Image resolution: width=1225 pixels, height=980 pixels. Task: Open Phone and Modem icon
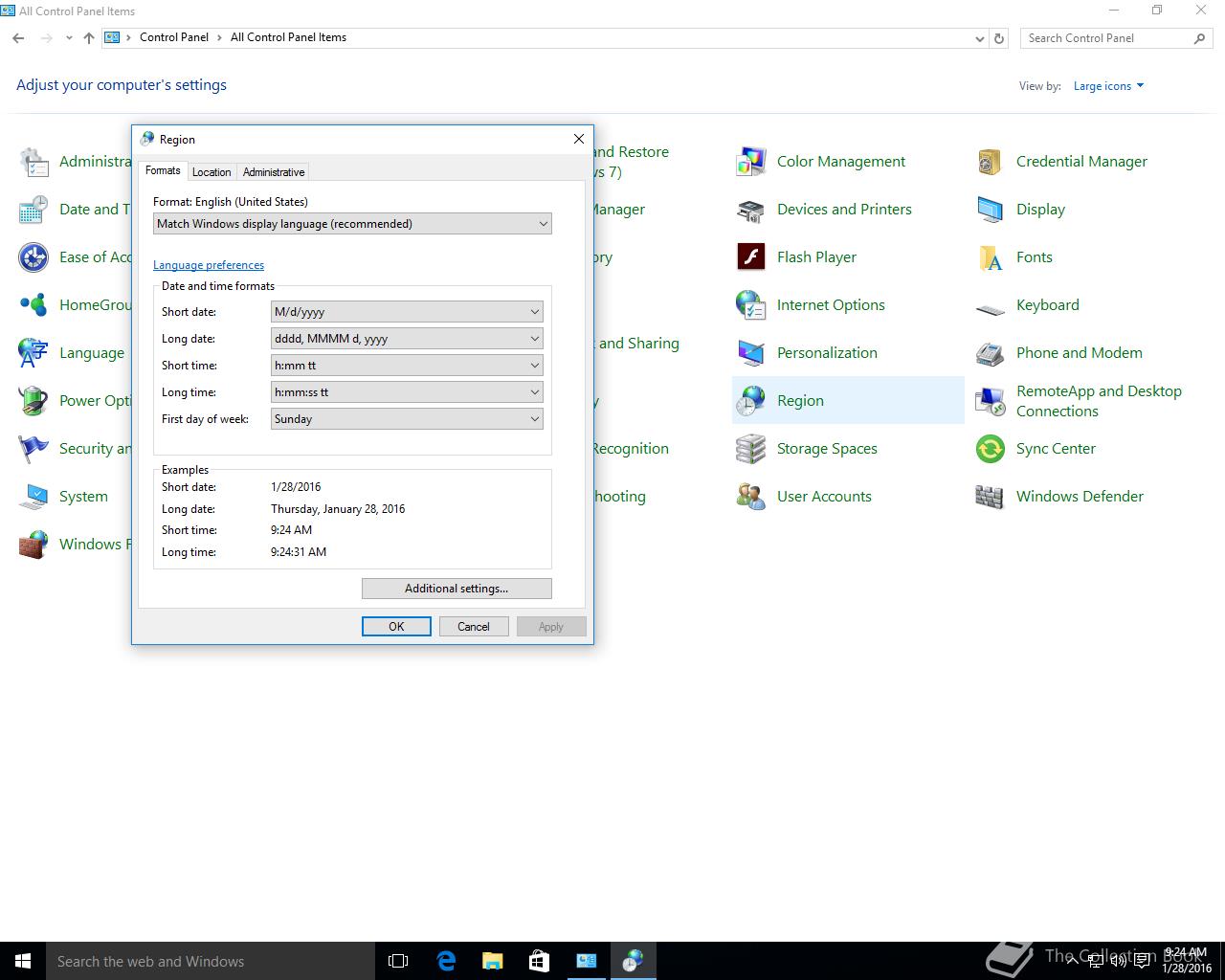[990, 353]
